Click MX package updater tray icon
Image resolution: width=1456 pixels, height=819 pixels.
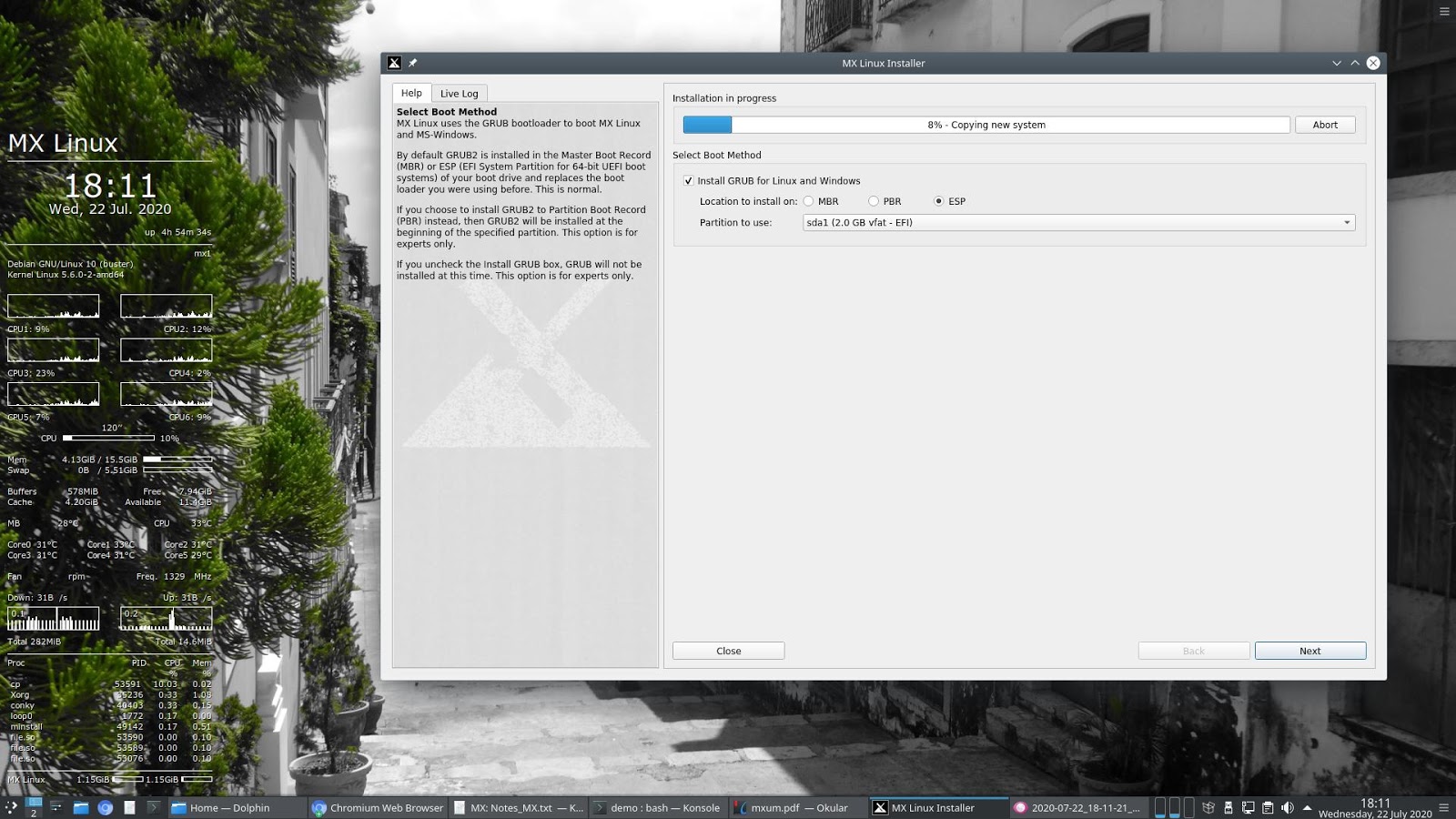tap(1208, 807)
